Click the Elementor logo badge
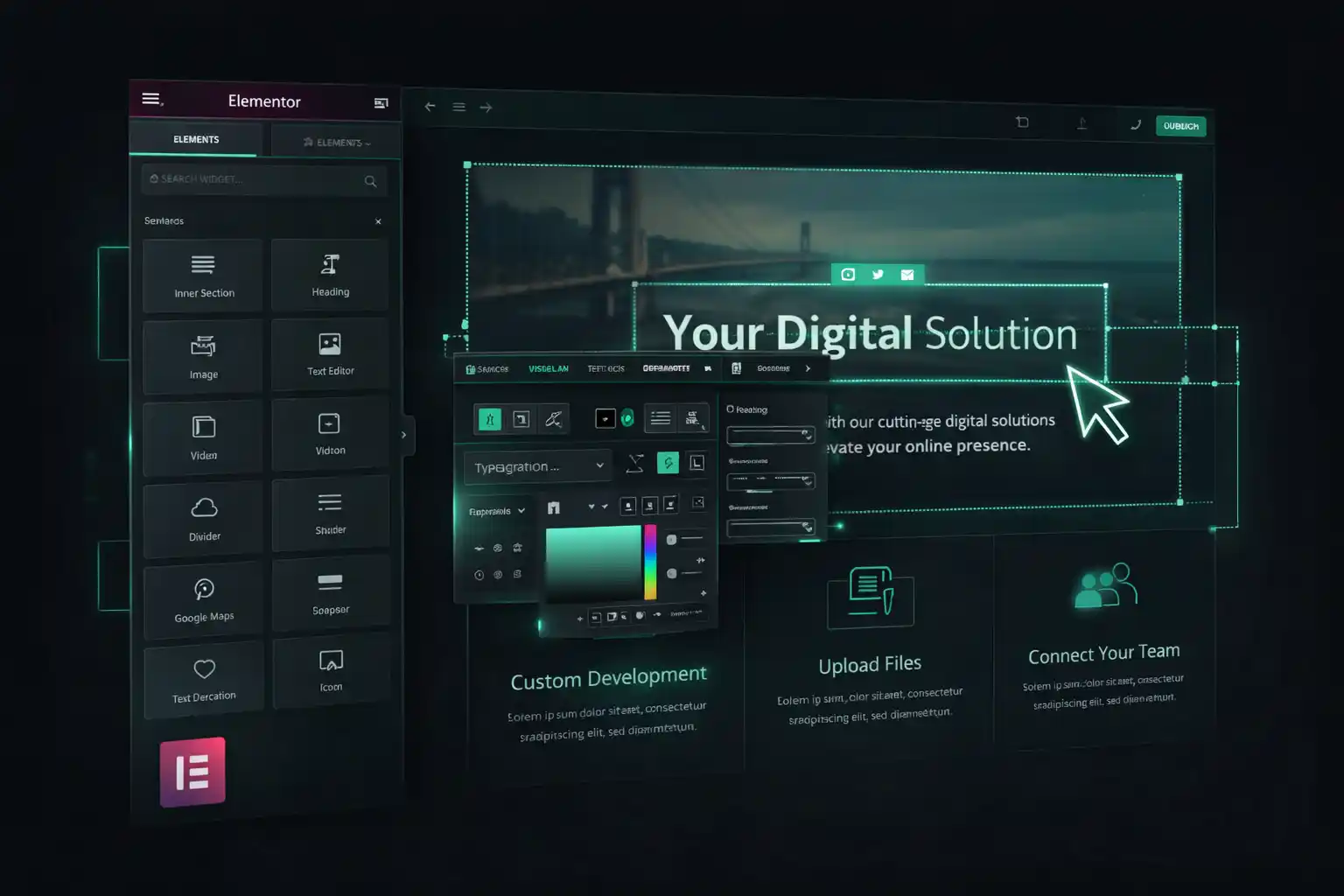The width and height of the screenshot is (1344, 896). 192,772
